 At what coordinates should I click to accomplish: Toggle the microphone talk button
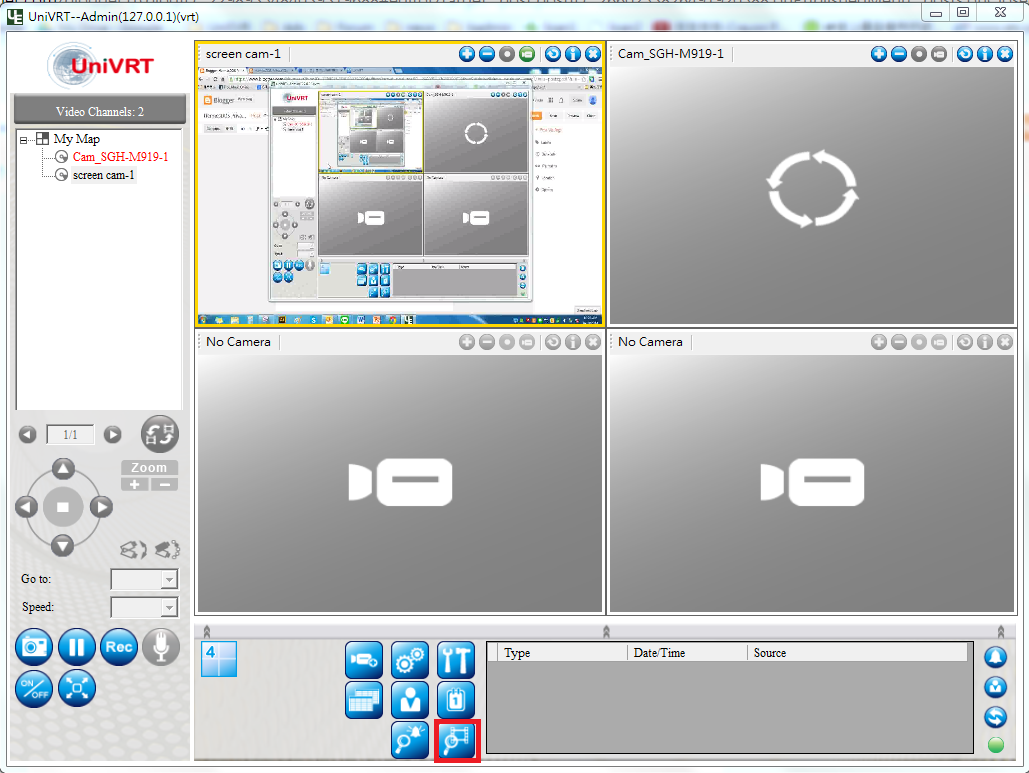coord(161,647)
